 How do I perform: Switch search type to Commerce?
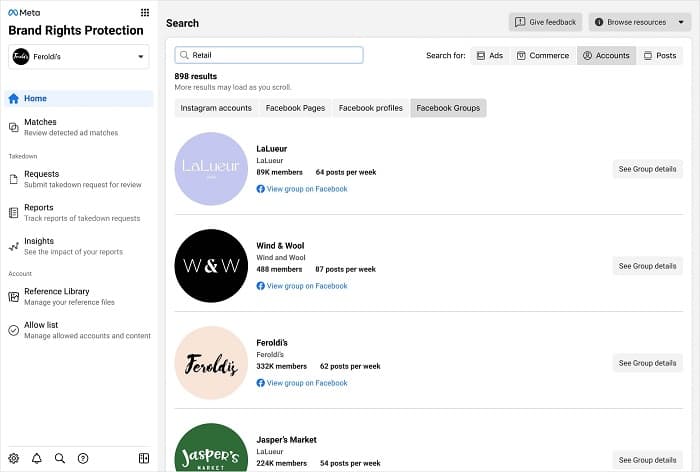click(543, 55)
